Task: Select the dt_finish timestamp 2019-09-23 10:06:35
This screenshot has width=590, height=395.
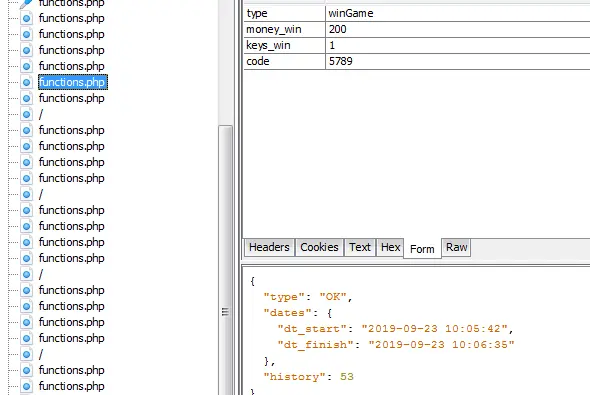Action: [x=441, y=345]
